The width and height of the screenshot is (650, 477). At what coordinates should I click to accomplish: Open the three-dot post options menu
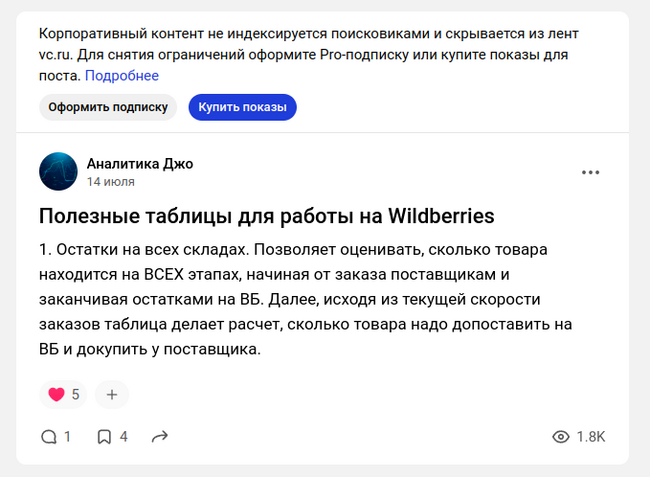(x=591, y=172)
